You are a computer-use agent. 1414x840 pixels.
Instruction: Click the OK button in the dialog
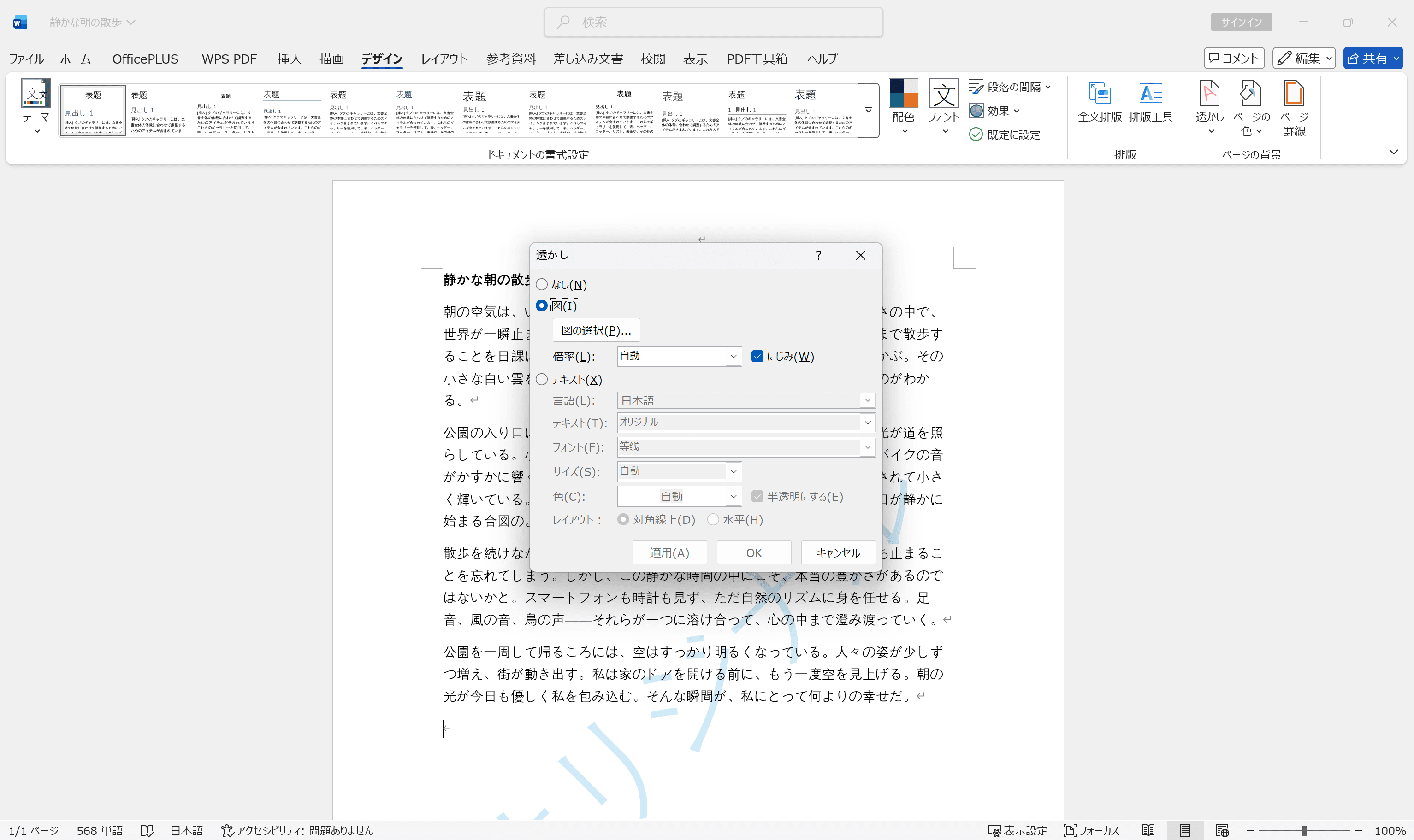(x=753, y=552)
